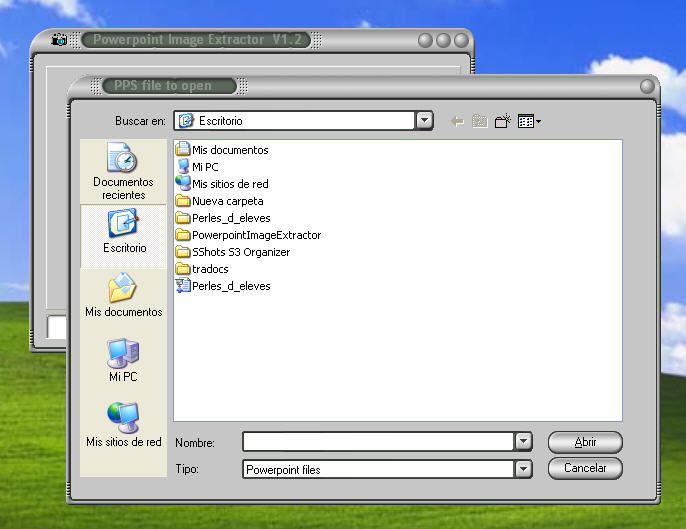Create a new folder with toolbar icon
Screen dimensions: 686x529
coord(503,121)
